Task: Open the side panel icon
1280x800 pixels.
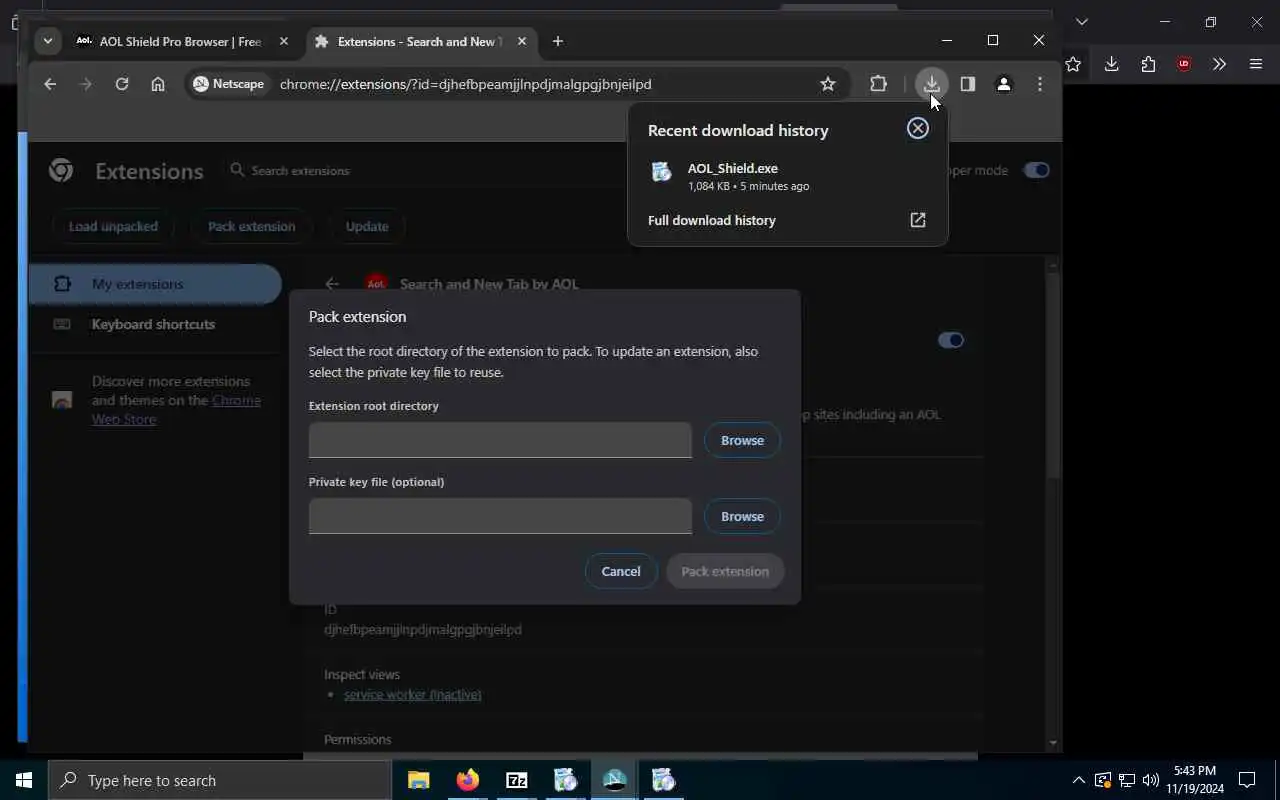Action: [x=967, y=84]
